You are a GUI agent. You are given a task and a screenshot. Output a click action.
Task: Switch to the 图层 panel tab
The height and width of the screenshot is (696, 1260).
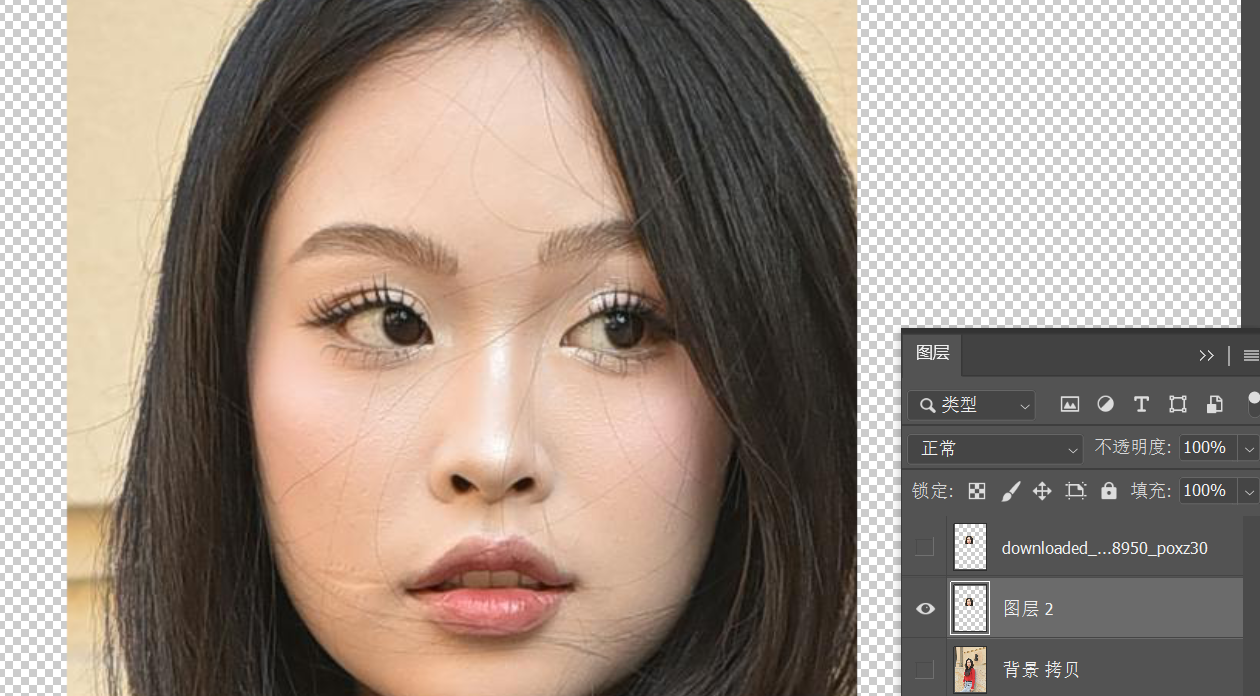[x=933, y=354]
